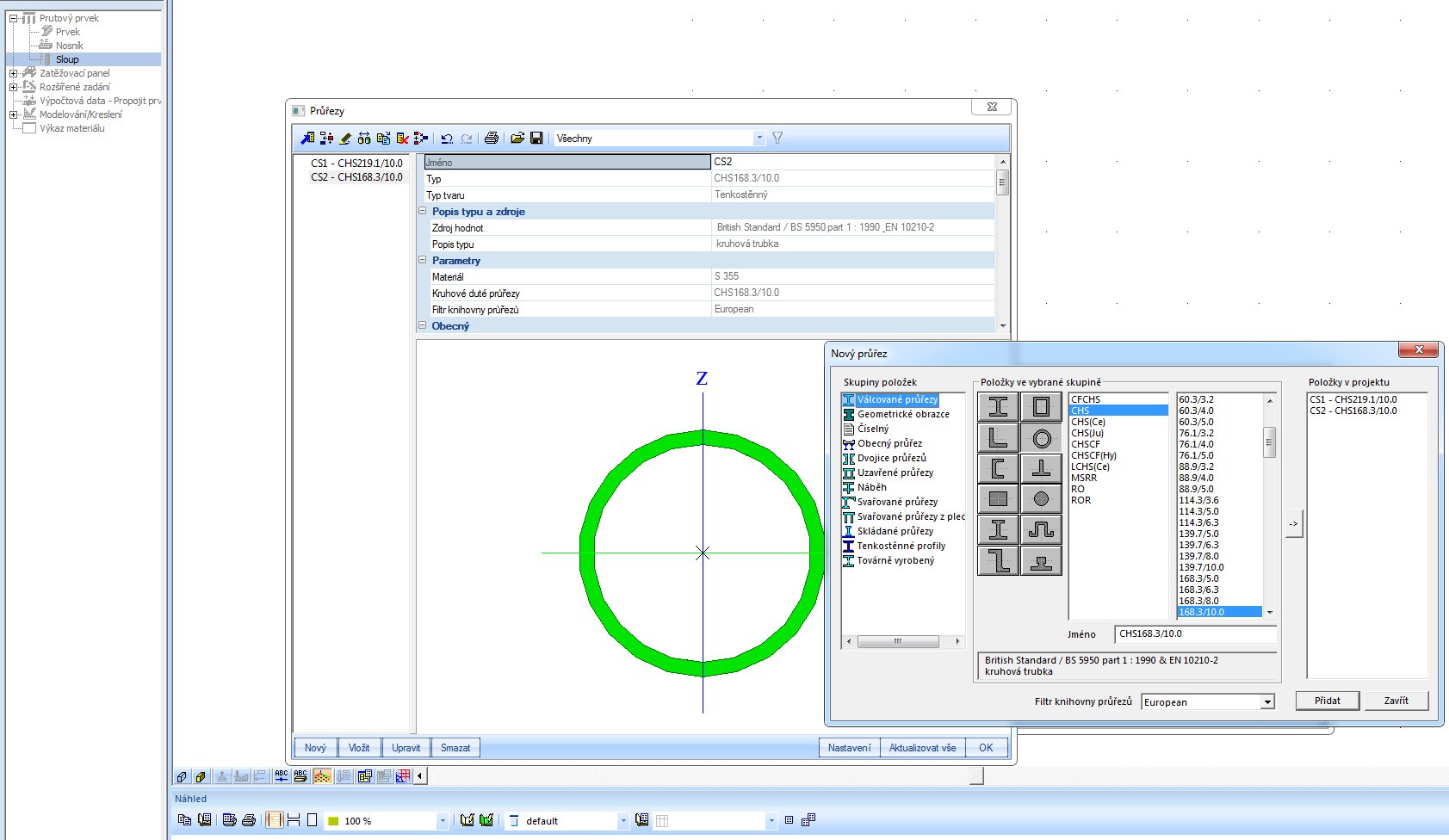
Task: Choose CHSCF(Hy) from the profile type list
Action: pyautogui.click(x=1093, y=455)
